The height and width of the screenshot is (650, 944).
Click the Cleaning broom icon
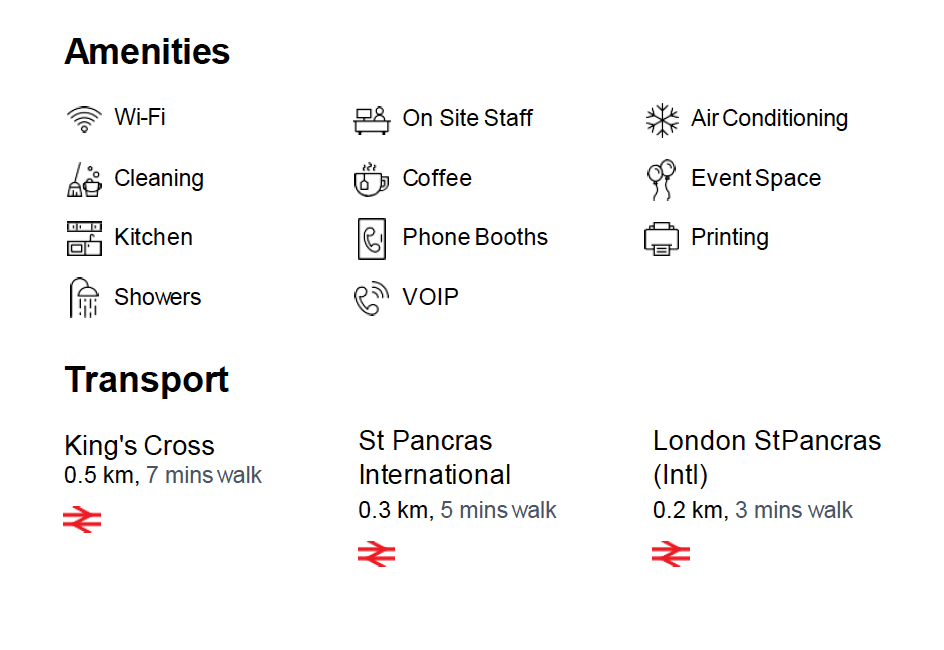coord(84,179)
